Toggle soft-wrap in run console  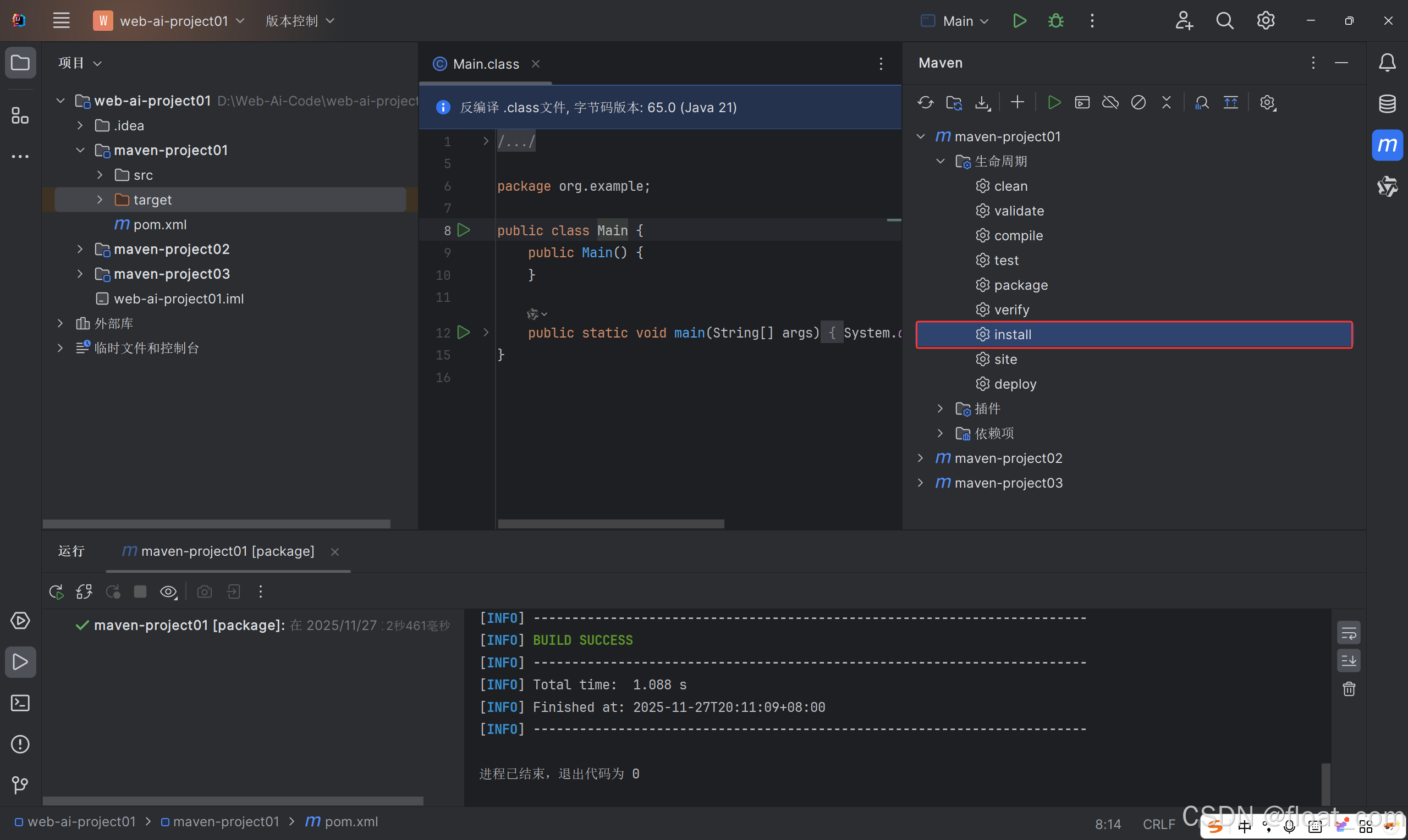point(1349,633)
